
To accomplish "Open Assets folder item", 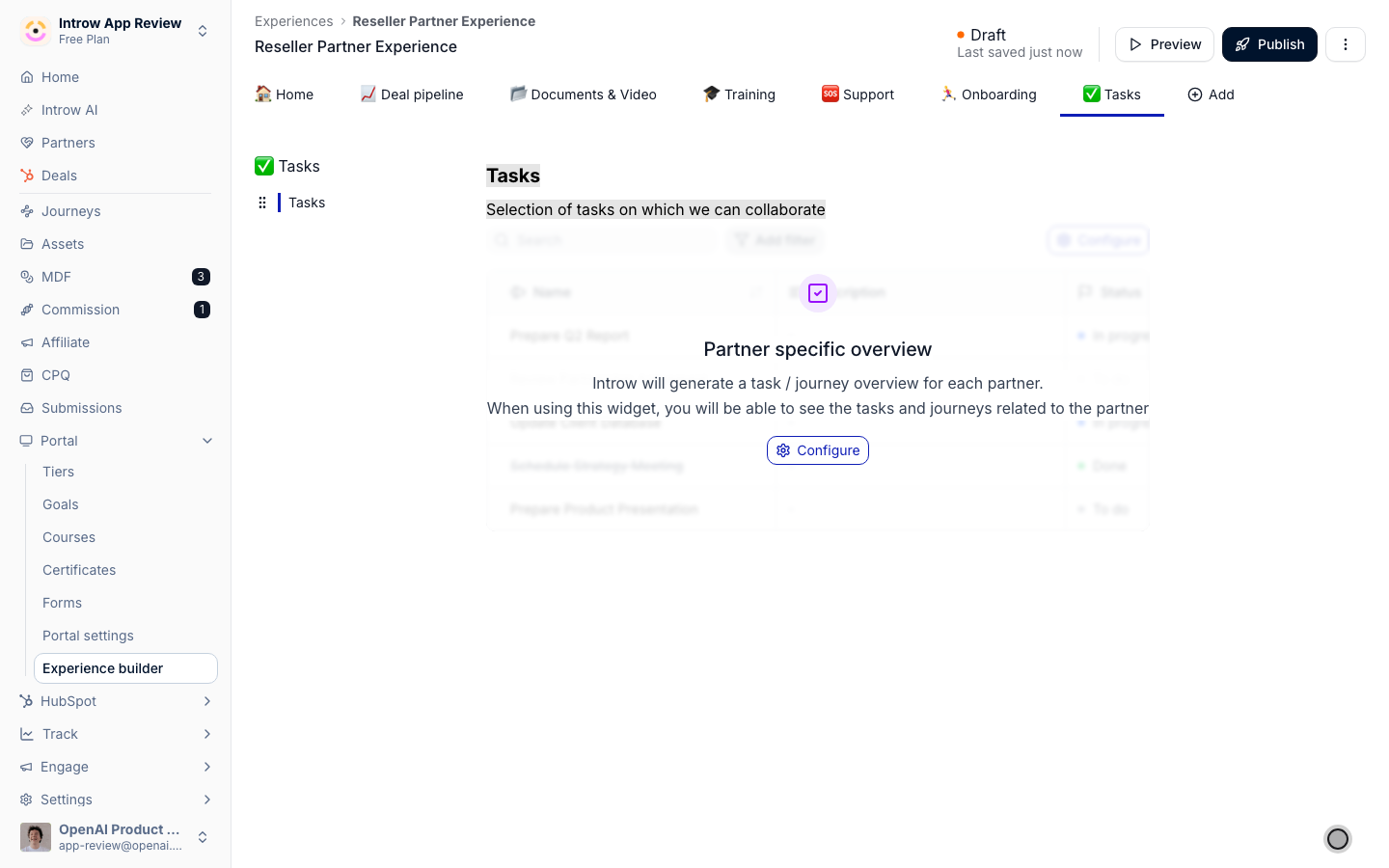I will point(116,244).
